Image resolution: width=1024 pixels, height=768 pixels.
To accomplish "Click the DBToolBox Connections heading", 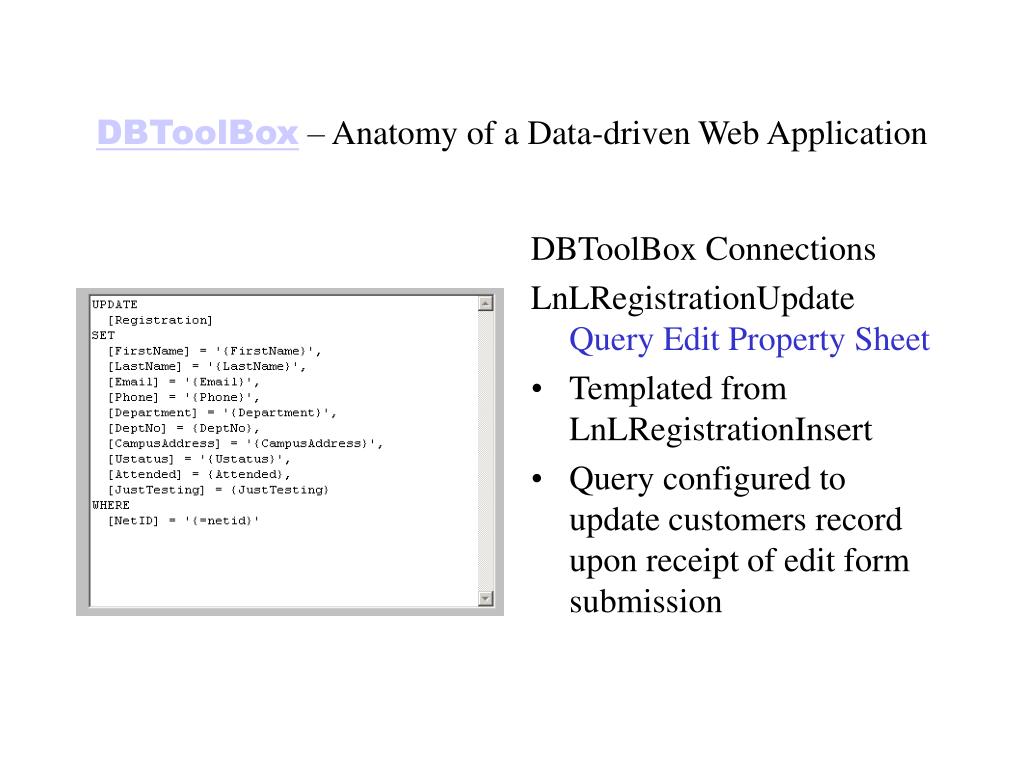I will click(x=703, y=249).
